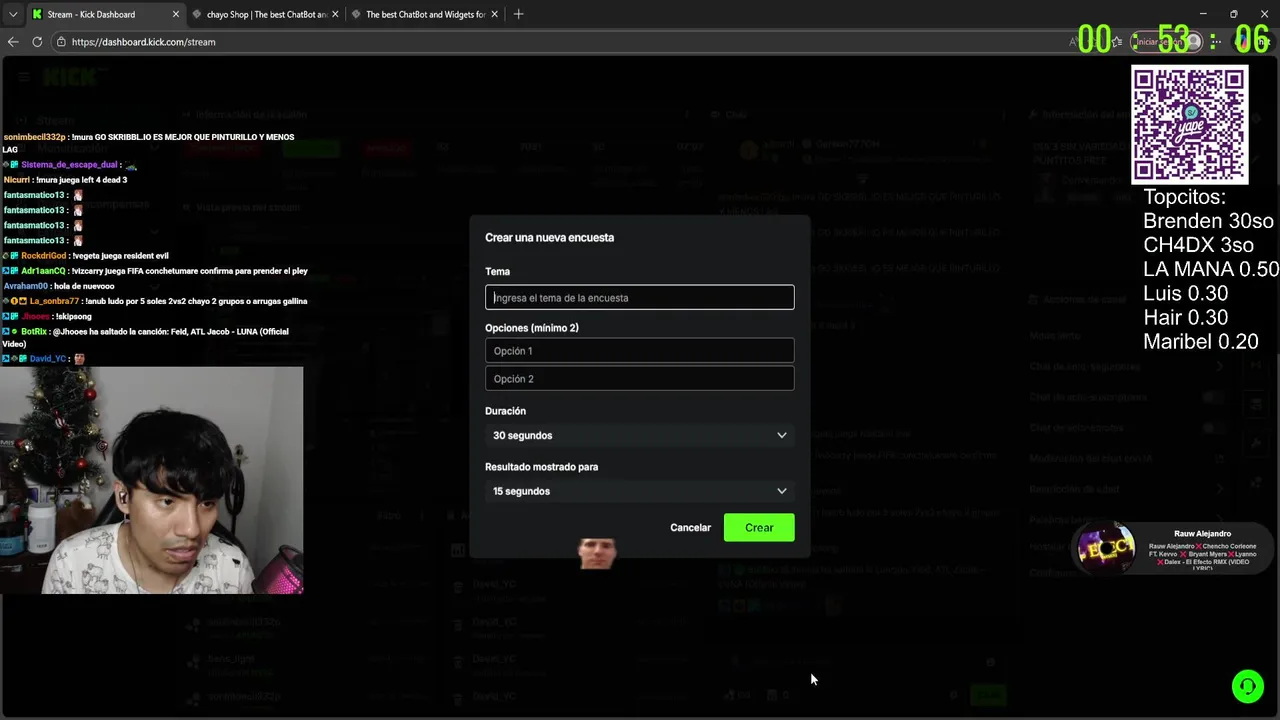Click the Tema poll topic input field

(639, 298)
